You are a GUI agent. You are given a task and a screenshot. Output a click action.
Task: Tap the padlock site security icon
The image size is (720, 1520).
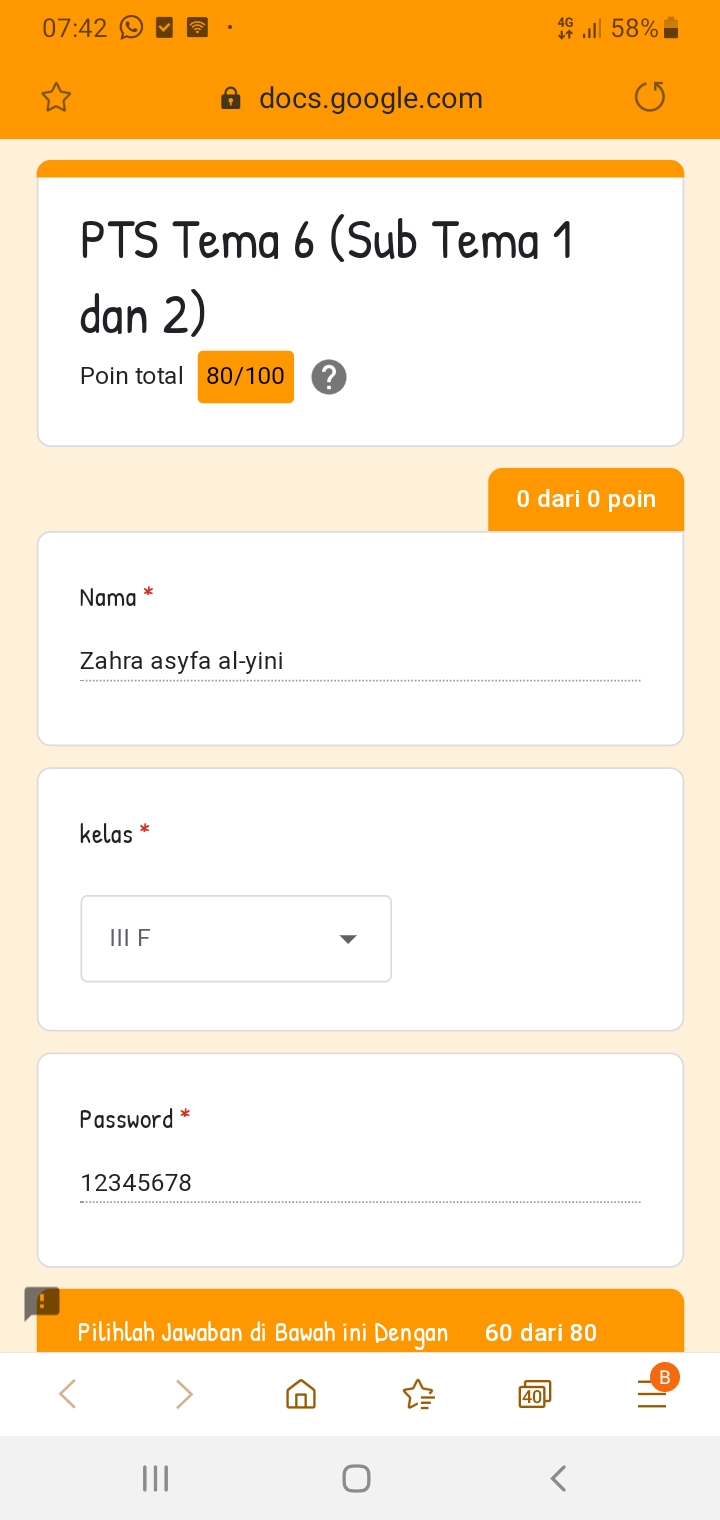point(231,98)
